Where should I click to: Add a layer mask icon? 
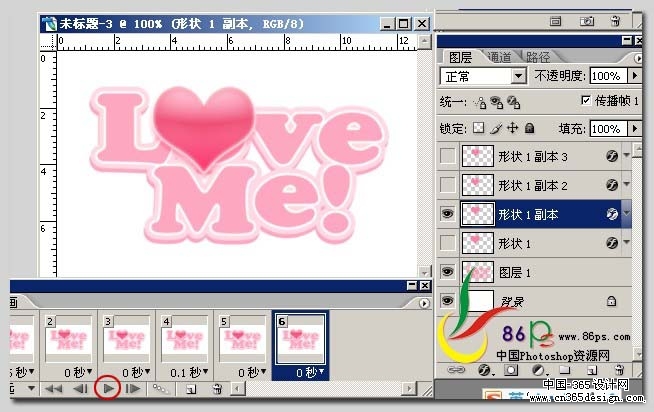pyautogui.click(x=511, y=370)
